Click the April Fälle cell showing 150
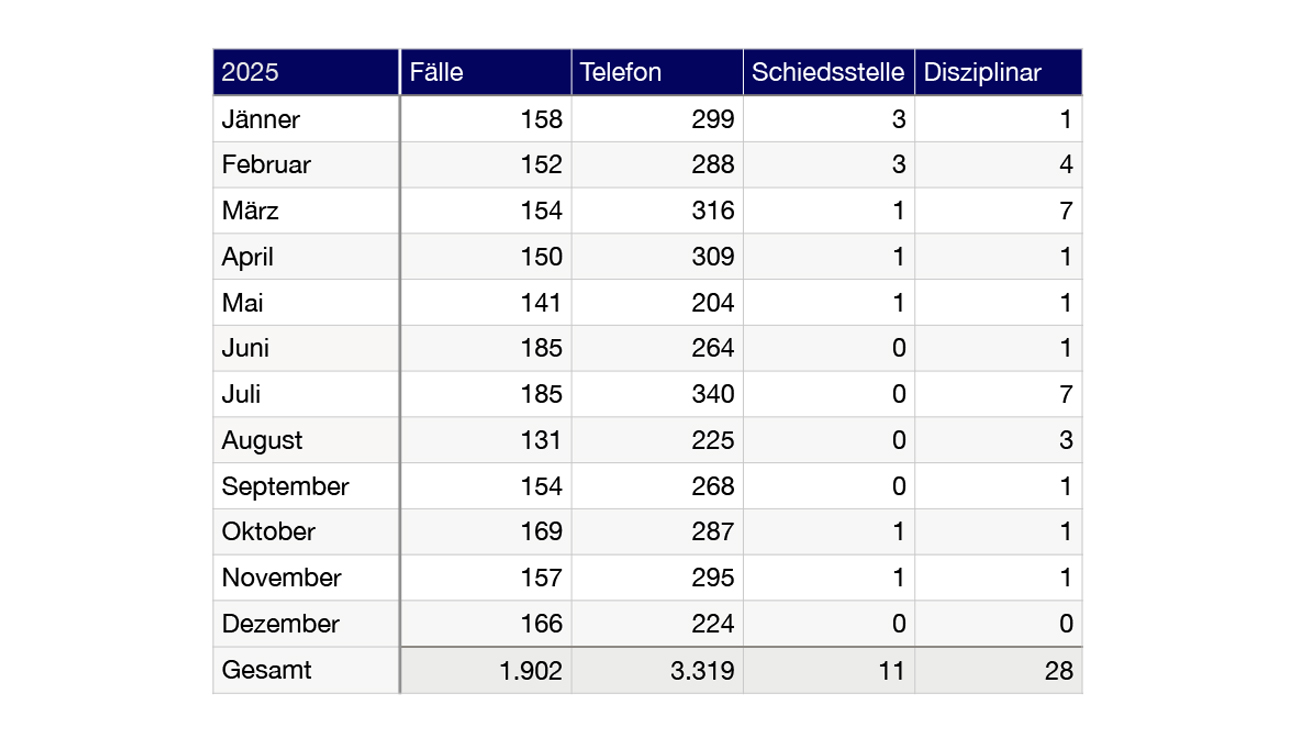Image resolution: width=1300 pixels, height=750 pixels. (x=485, y=257)
